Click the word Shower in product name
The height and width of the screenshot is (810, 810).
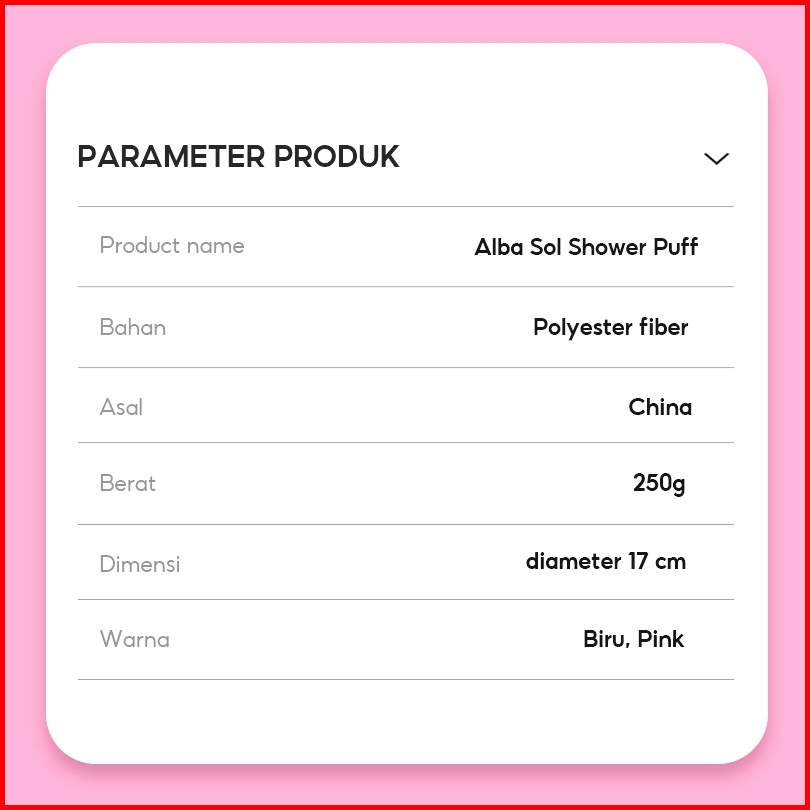[608, 247]
